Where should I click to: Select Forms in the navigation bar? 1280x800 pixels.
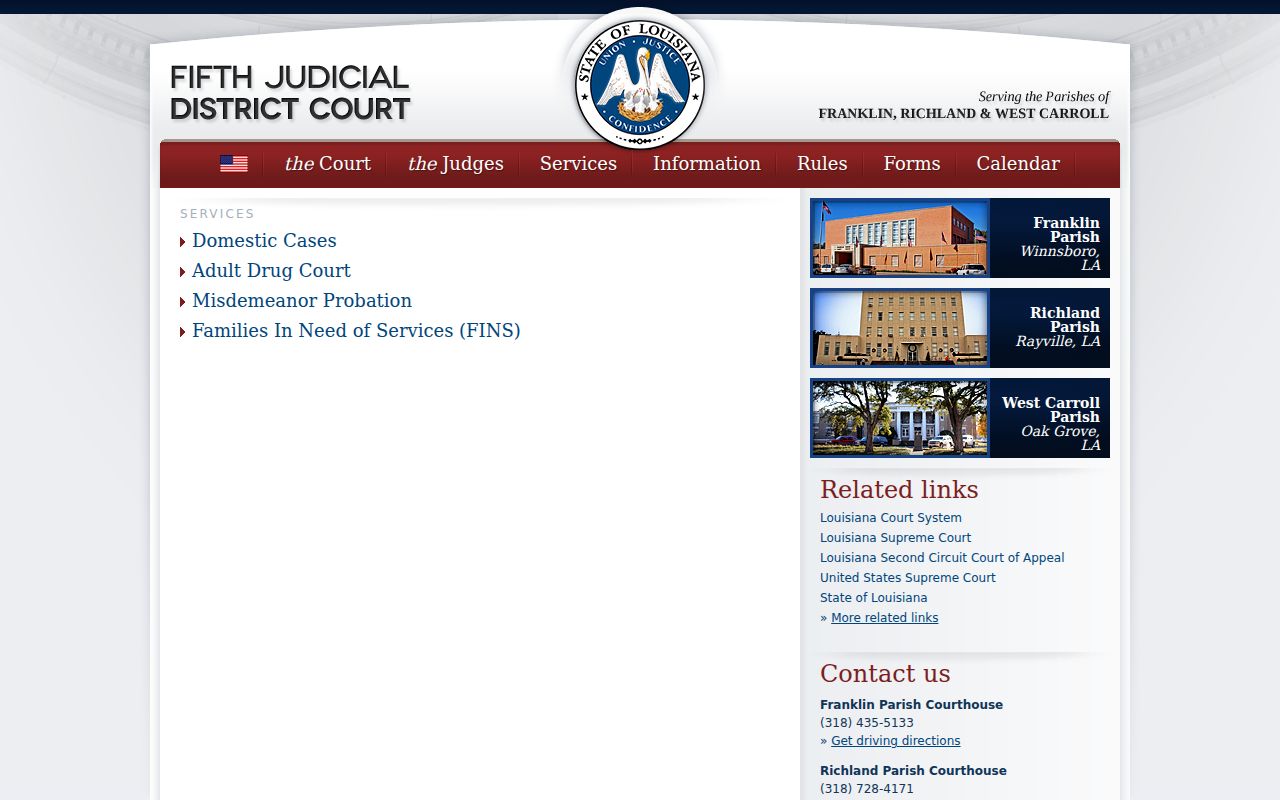(x=912, y=164)
